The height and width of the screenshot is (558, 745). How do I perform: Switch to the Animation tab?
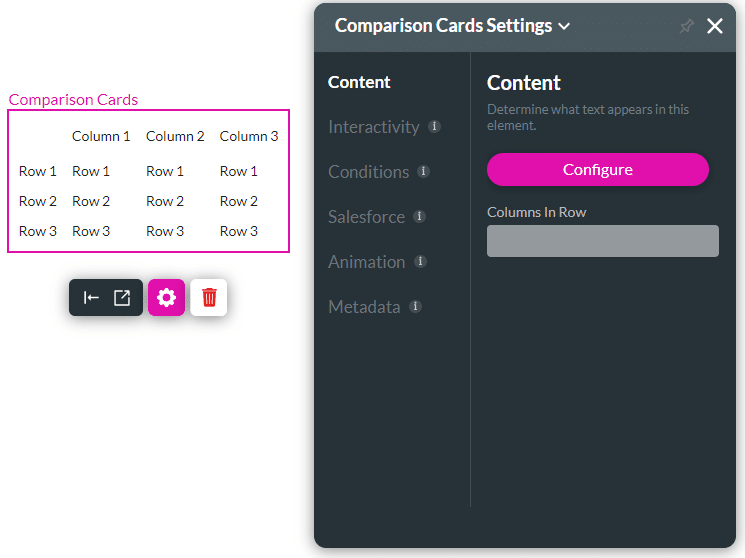(x=366, y=262)
